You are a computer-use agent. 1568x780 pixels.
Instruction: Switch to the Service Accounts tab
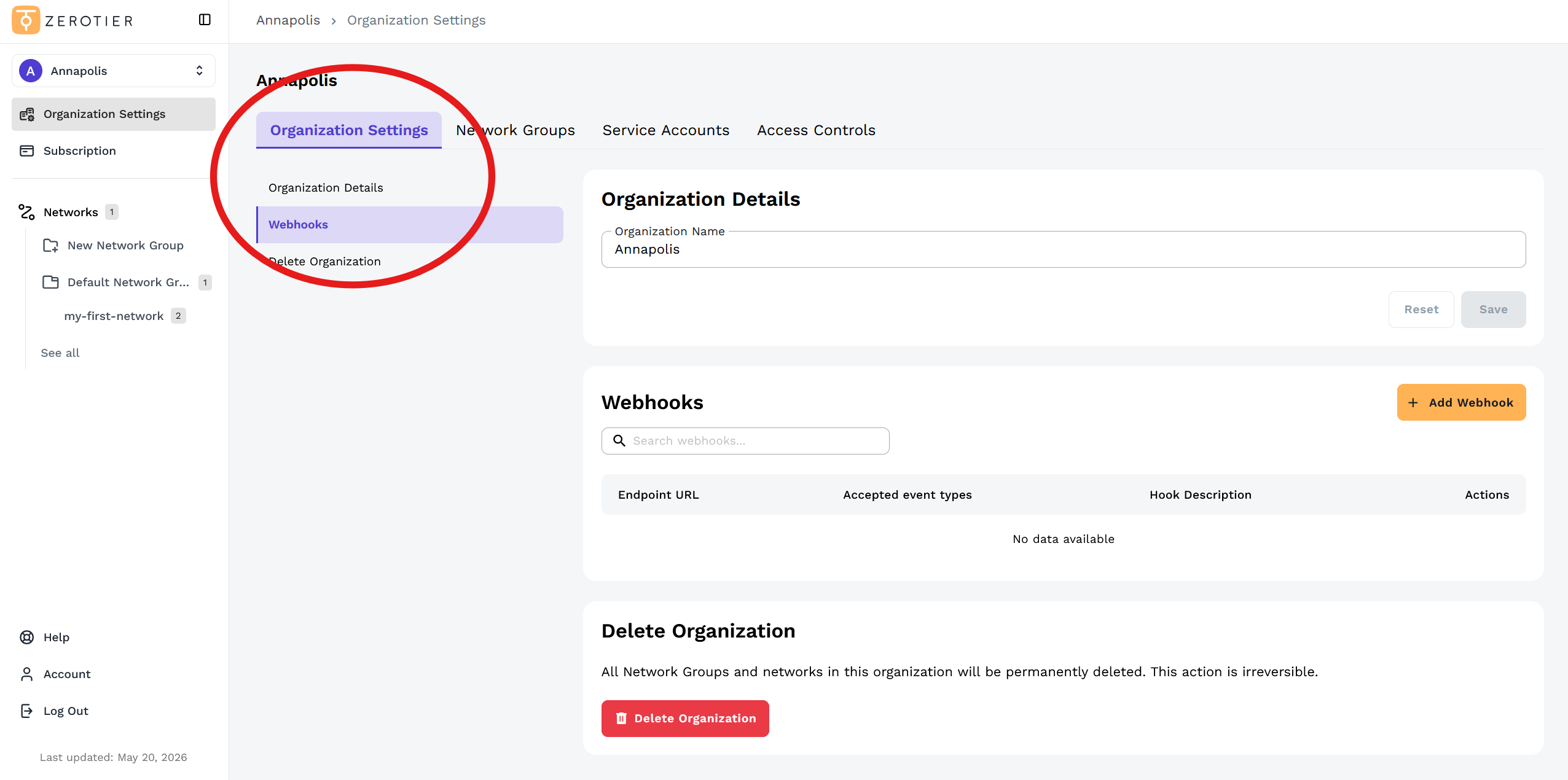pyautogui.click(x=666, y=130)
